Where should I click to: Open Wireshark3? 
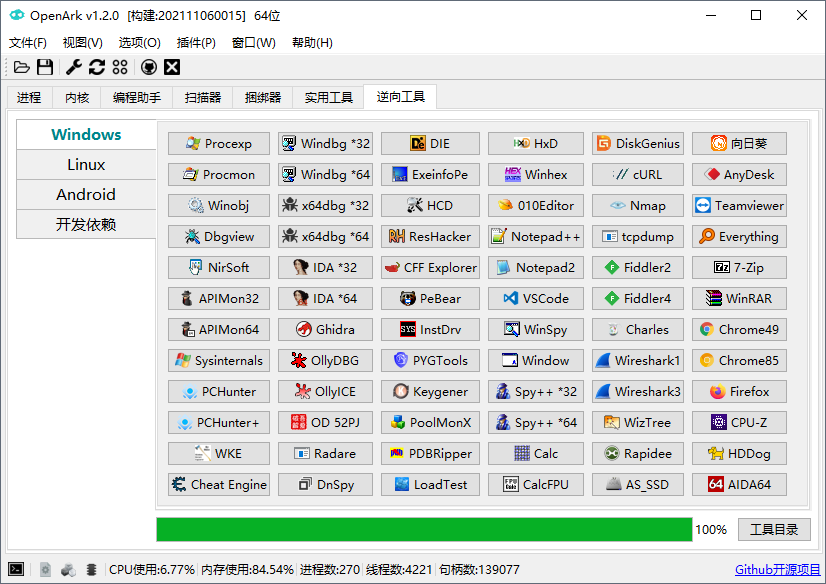638,392
